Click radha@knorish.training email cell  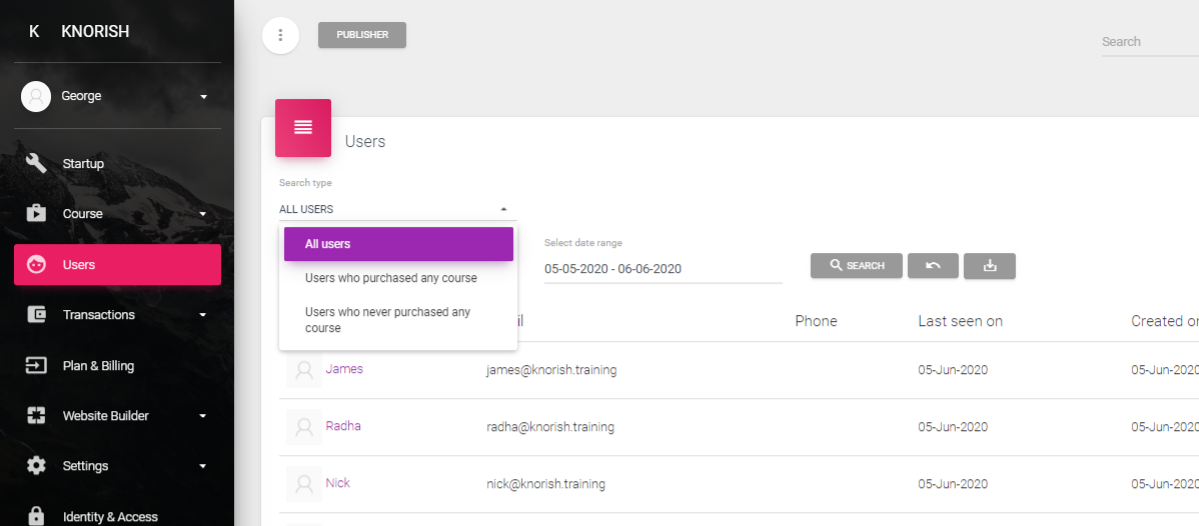[550, 427]
